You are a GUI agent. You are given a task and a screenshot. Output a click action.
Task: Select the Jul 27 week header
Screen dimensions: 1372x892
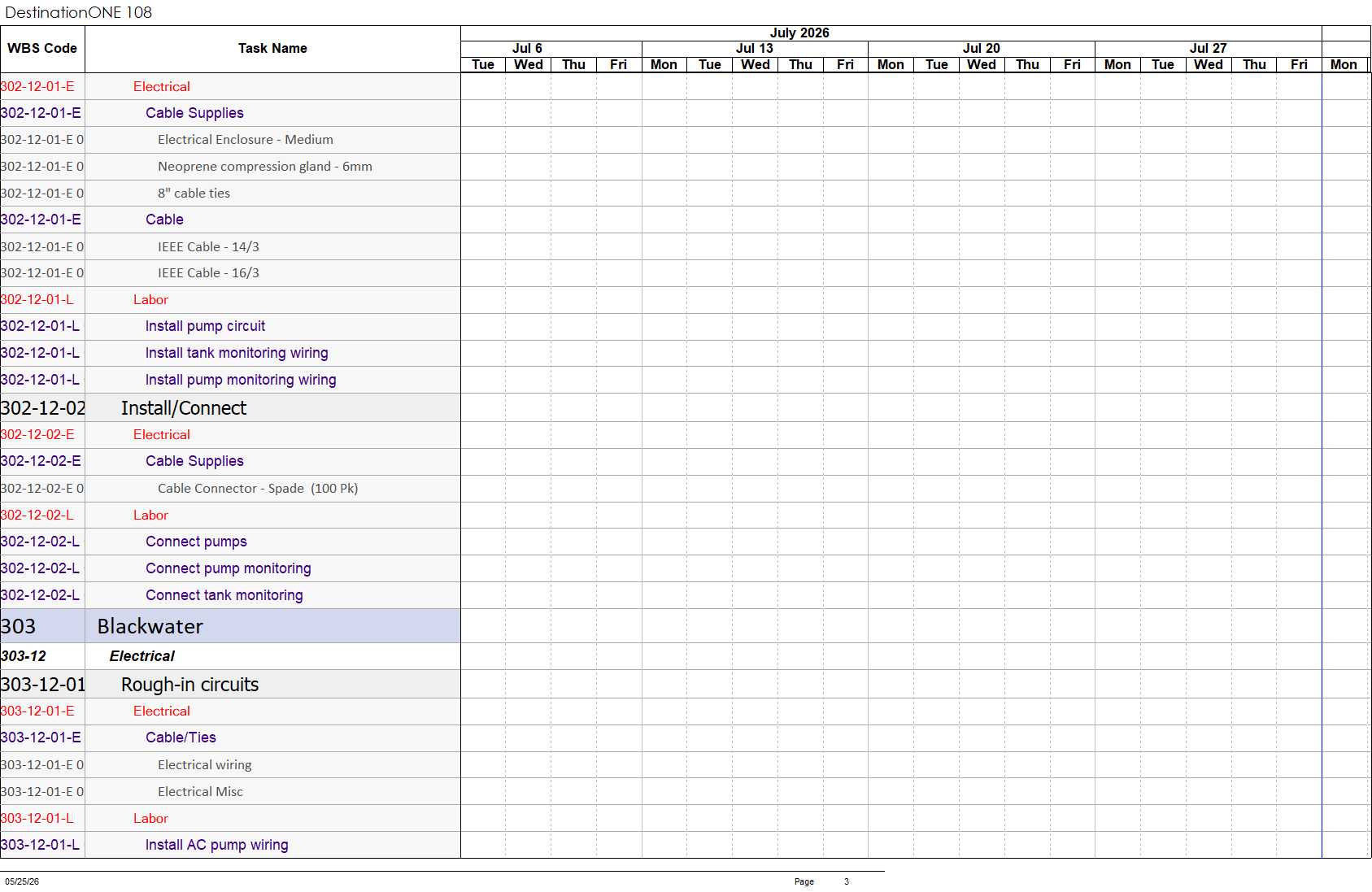(1209, 49)
